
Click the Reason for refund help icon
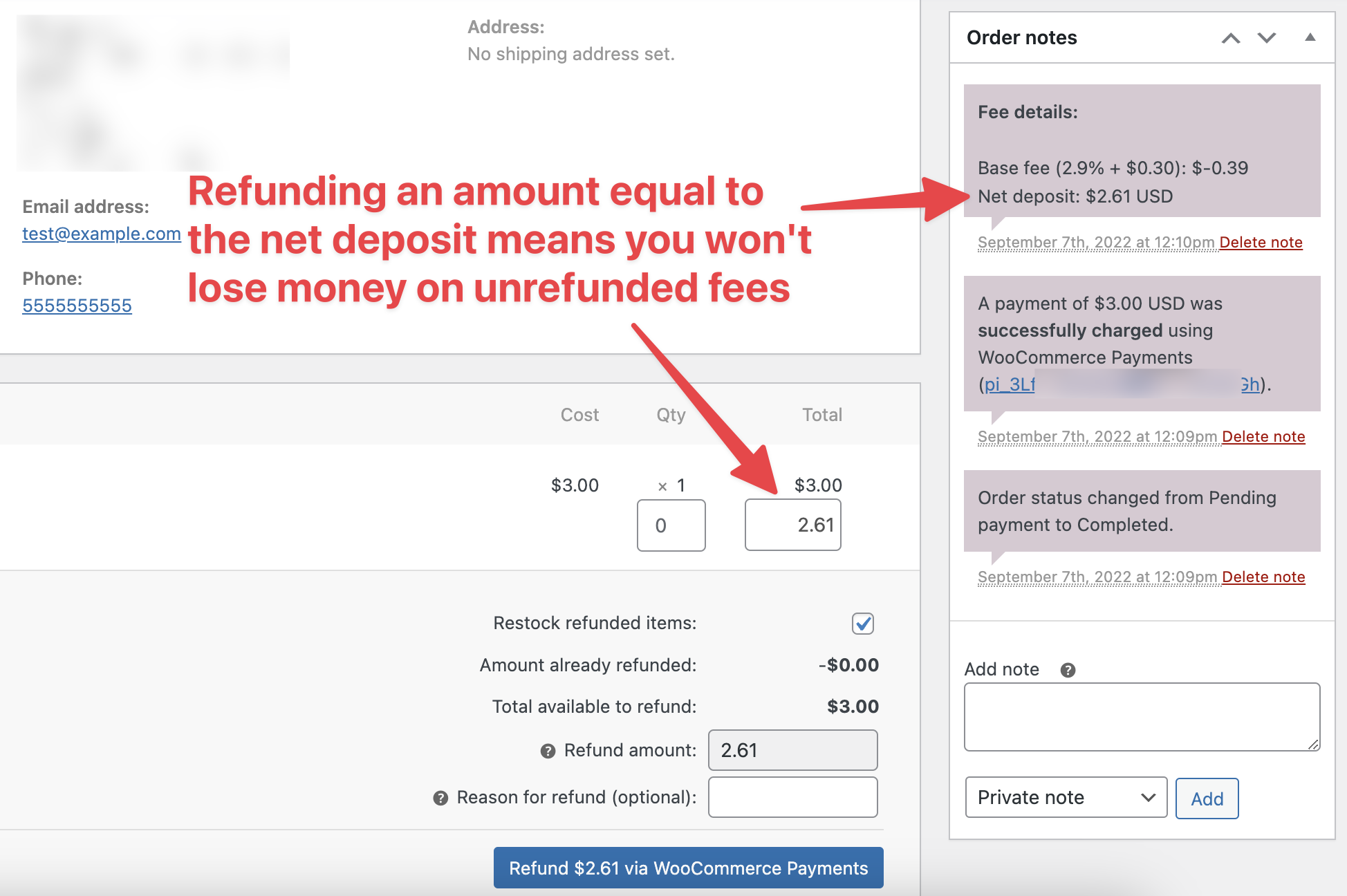click(440, 799)
